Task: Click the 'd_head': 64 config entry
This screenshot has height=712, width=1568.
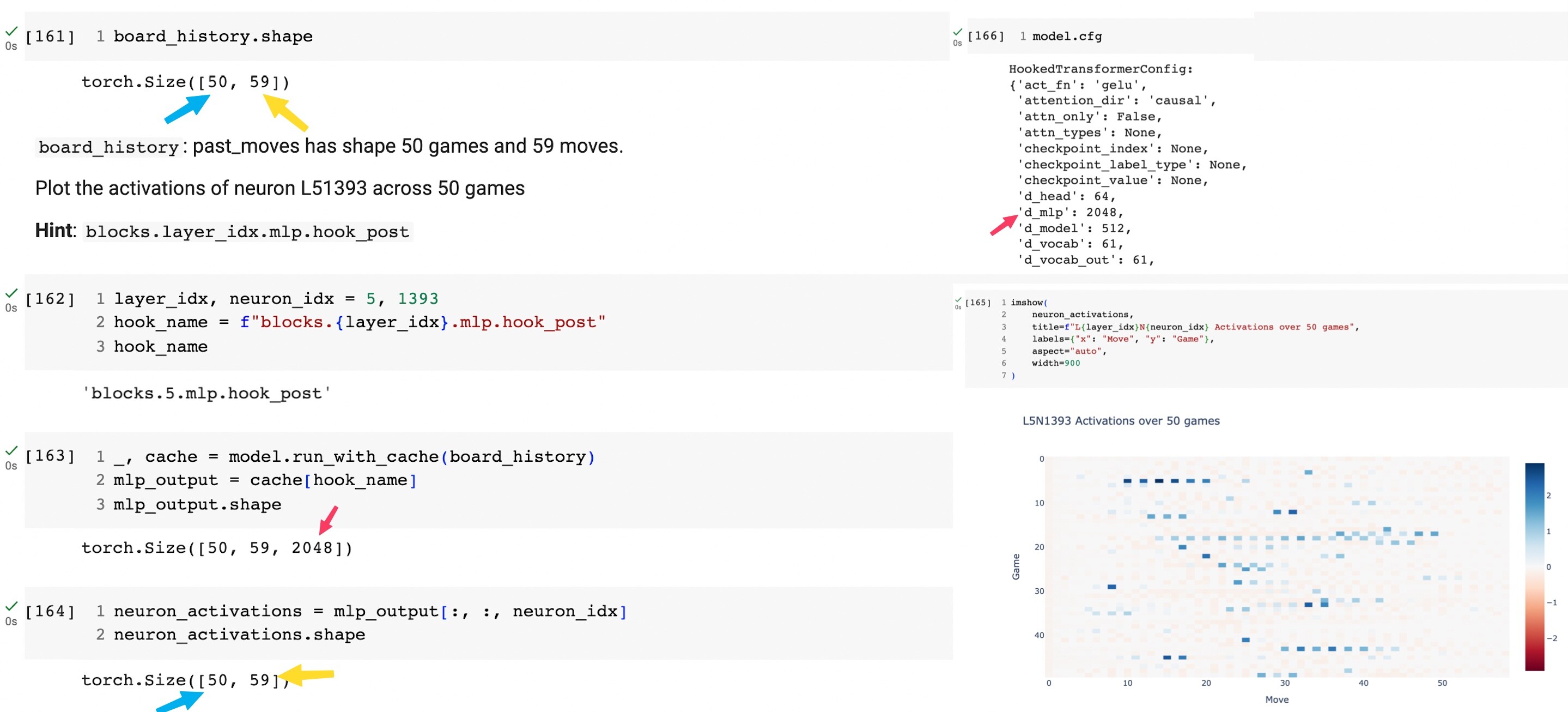Action: (1066, 197)
